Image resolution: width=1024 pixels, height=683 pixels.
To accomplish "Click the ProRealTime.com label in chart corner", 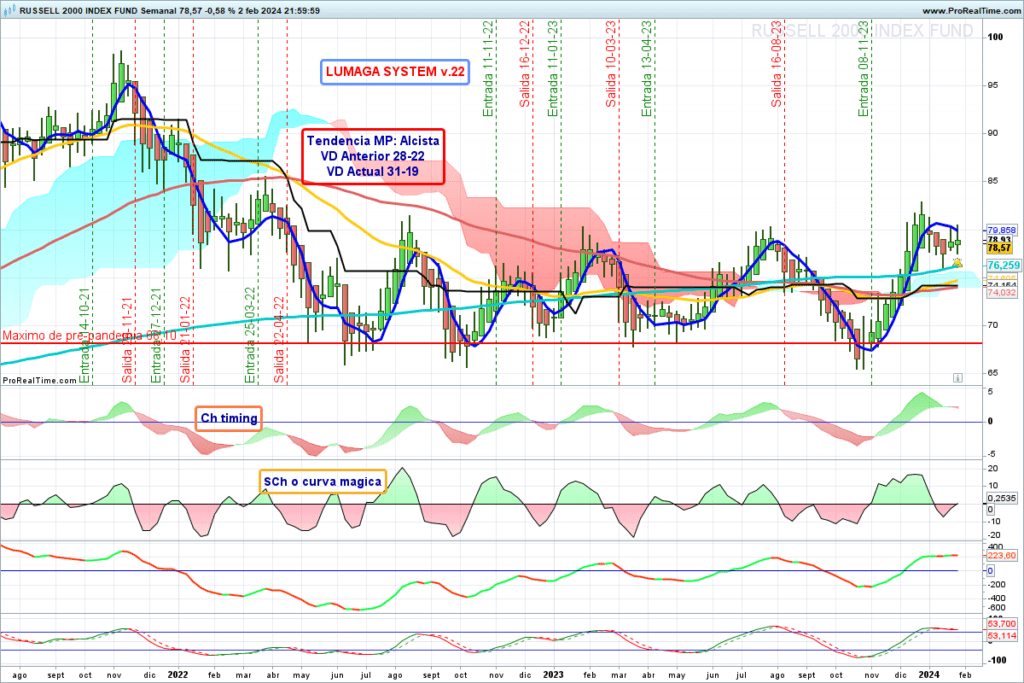I will [x=40, y=380].
